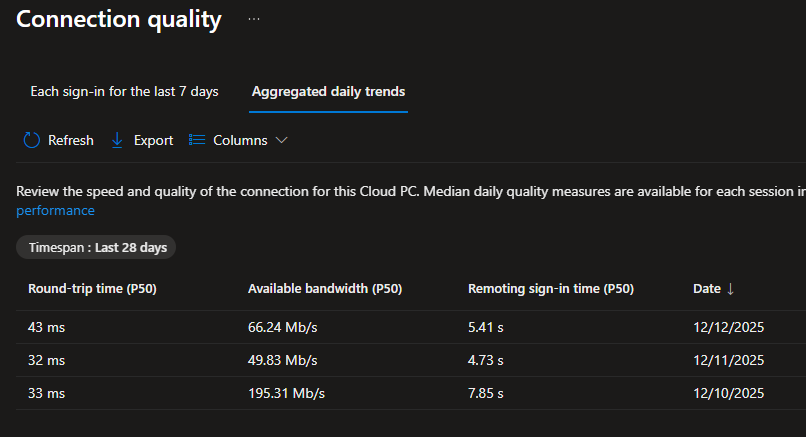The height and width of the screenshot is (437, 806).
Task: Click the Columns list icon
Action: pos(197,141)
